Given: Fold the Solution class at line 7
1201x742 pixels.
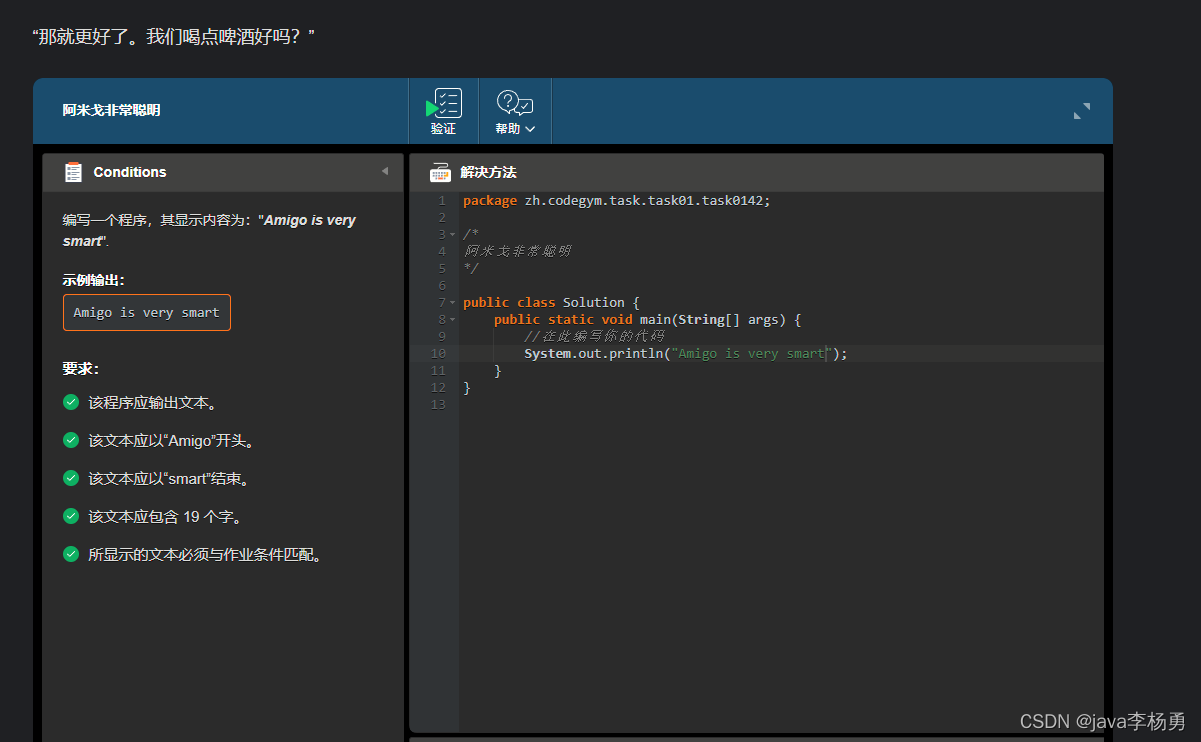Looking at the screenshot, I should 452,303.
